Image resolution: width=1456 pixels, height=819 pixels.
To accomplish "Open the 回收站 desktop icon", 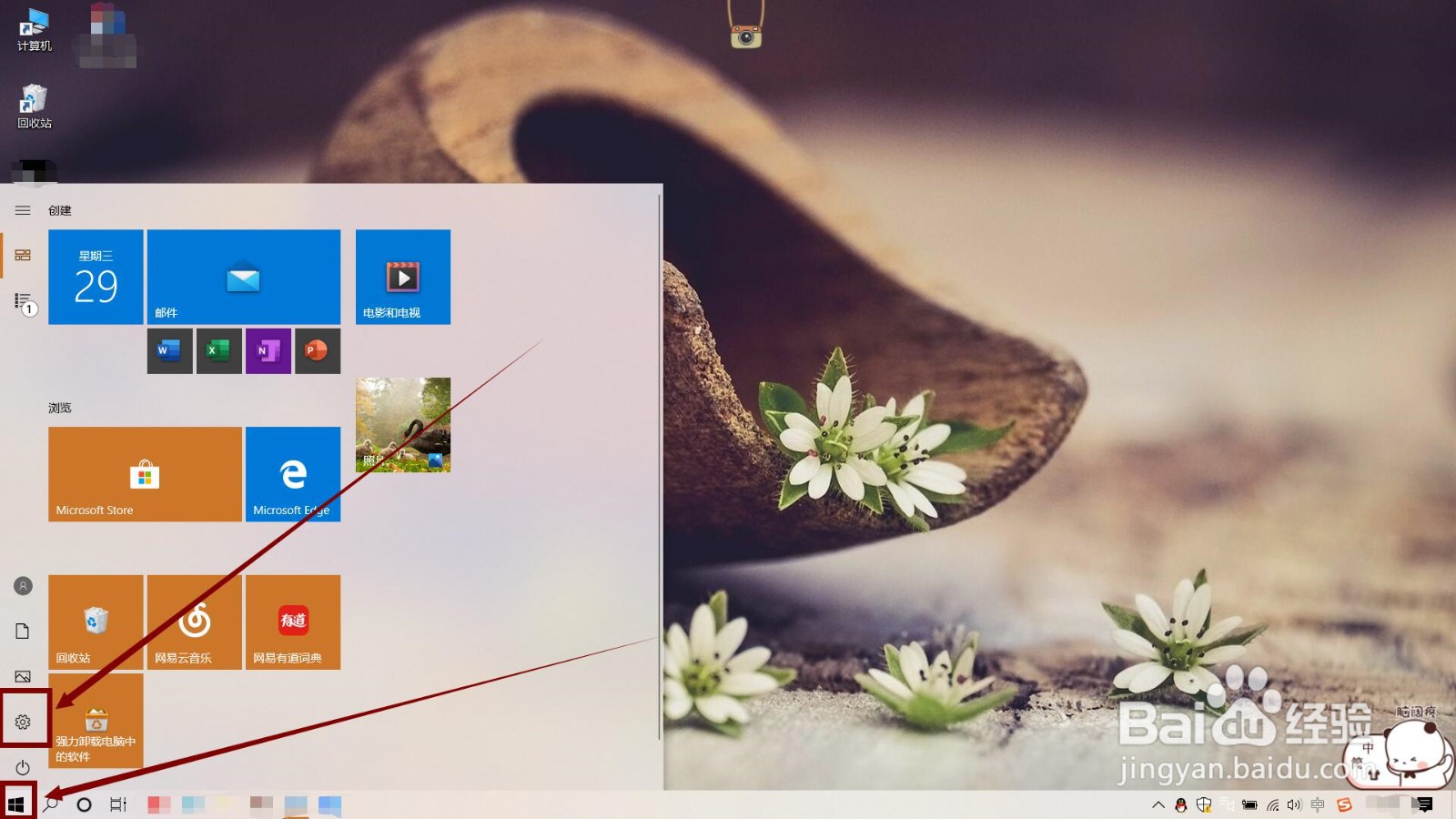I will pyautogui.click(x=35, y=106).
